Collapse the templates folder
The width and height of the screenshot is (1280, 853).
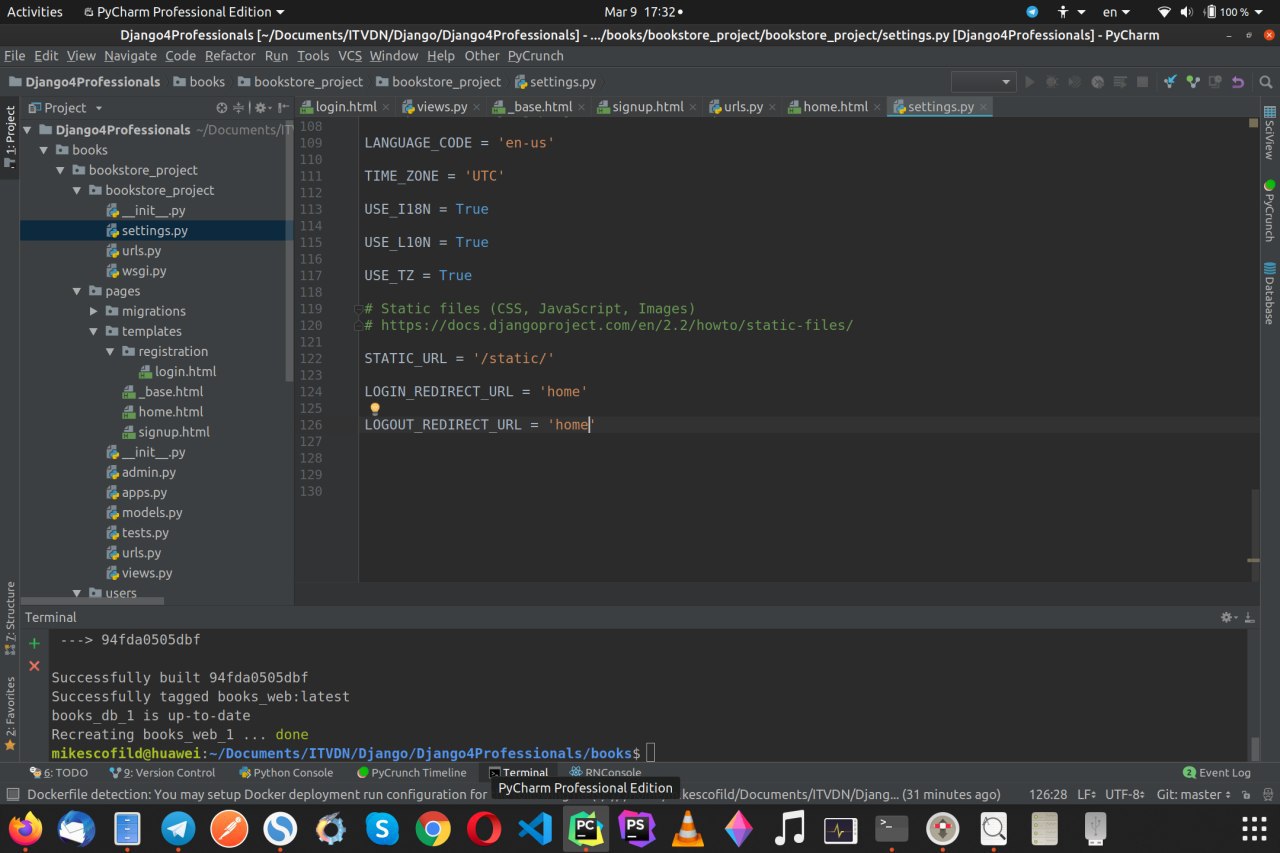coord(94,331)
